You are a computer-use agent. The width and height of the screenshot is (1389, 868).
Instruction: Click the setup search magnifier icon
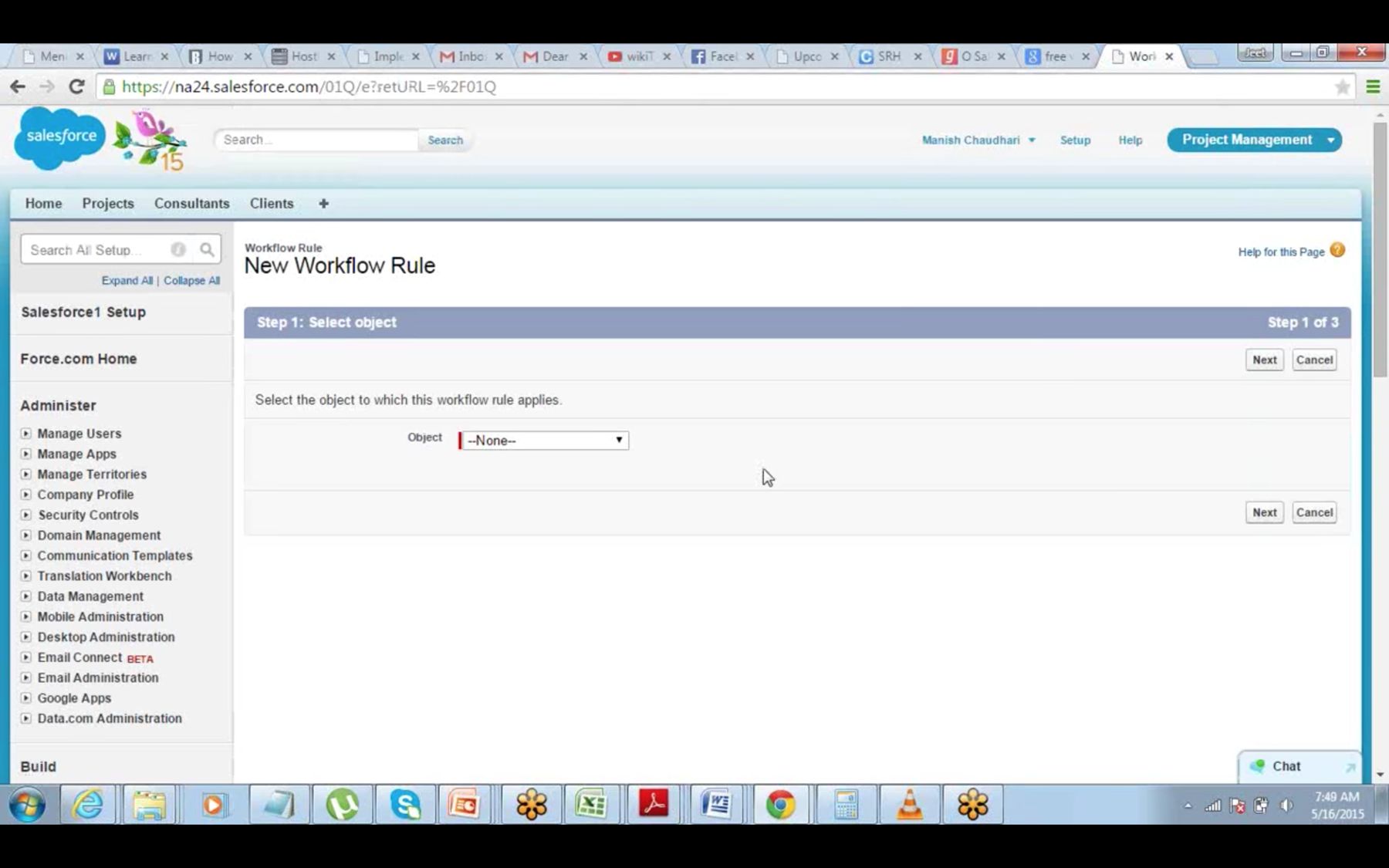[x=207, y=249]
